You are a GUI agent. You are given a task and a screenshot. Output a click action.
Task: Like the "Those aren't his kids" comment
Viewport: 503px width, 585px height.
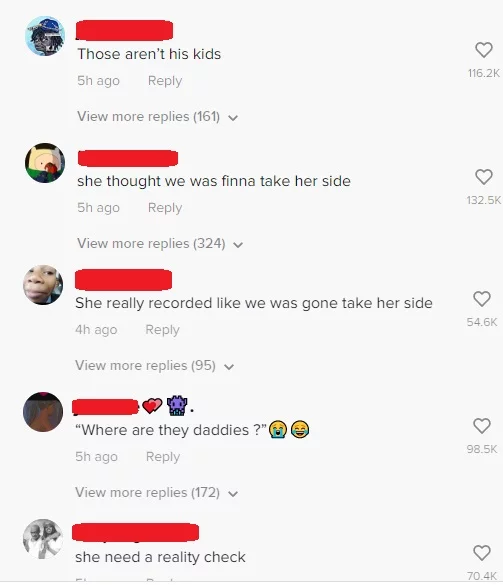coord(484,50)
